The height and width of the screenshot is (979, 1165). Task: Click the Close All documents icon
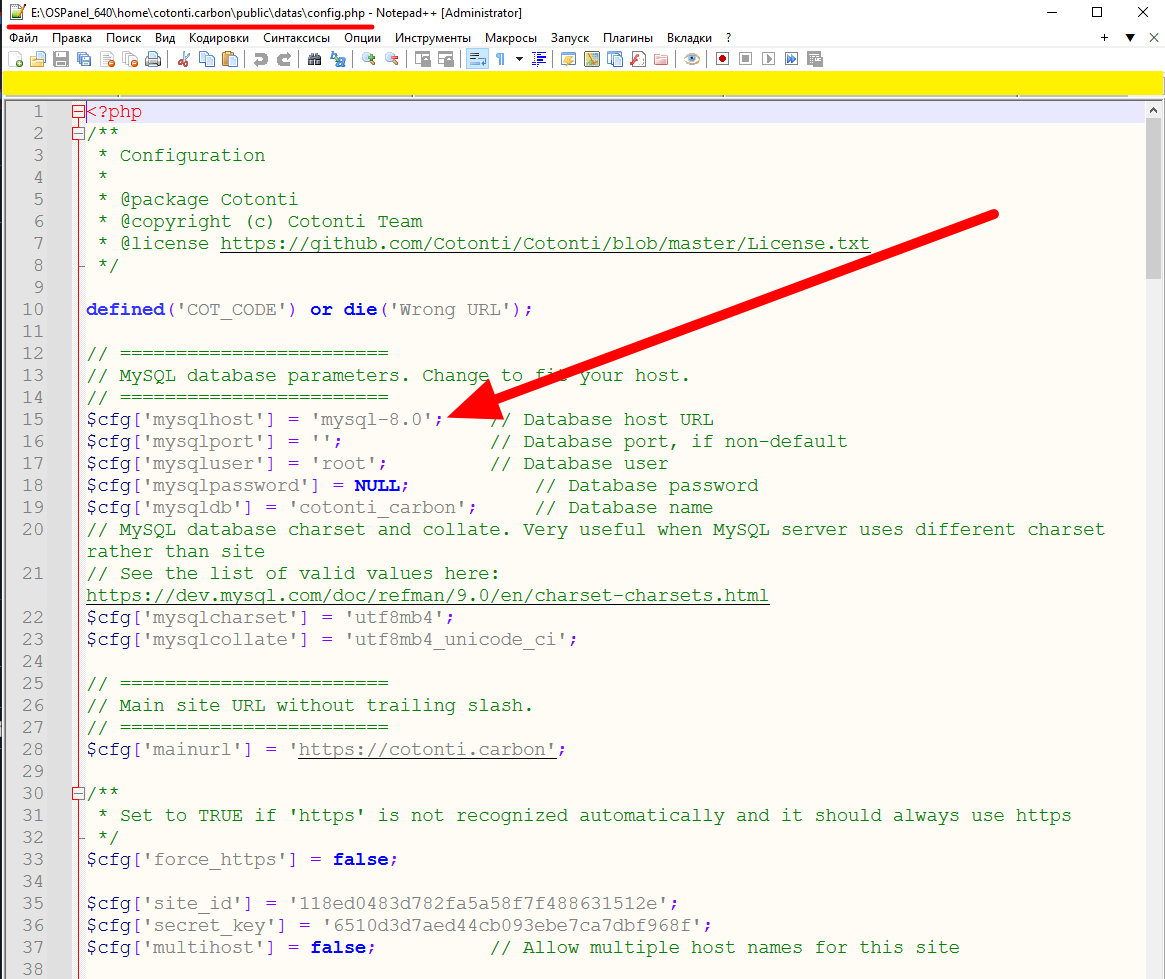pyautogui.click(x=130, y=59)
